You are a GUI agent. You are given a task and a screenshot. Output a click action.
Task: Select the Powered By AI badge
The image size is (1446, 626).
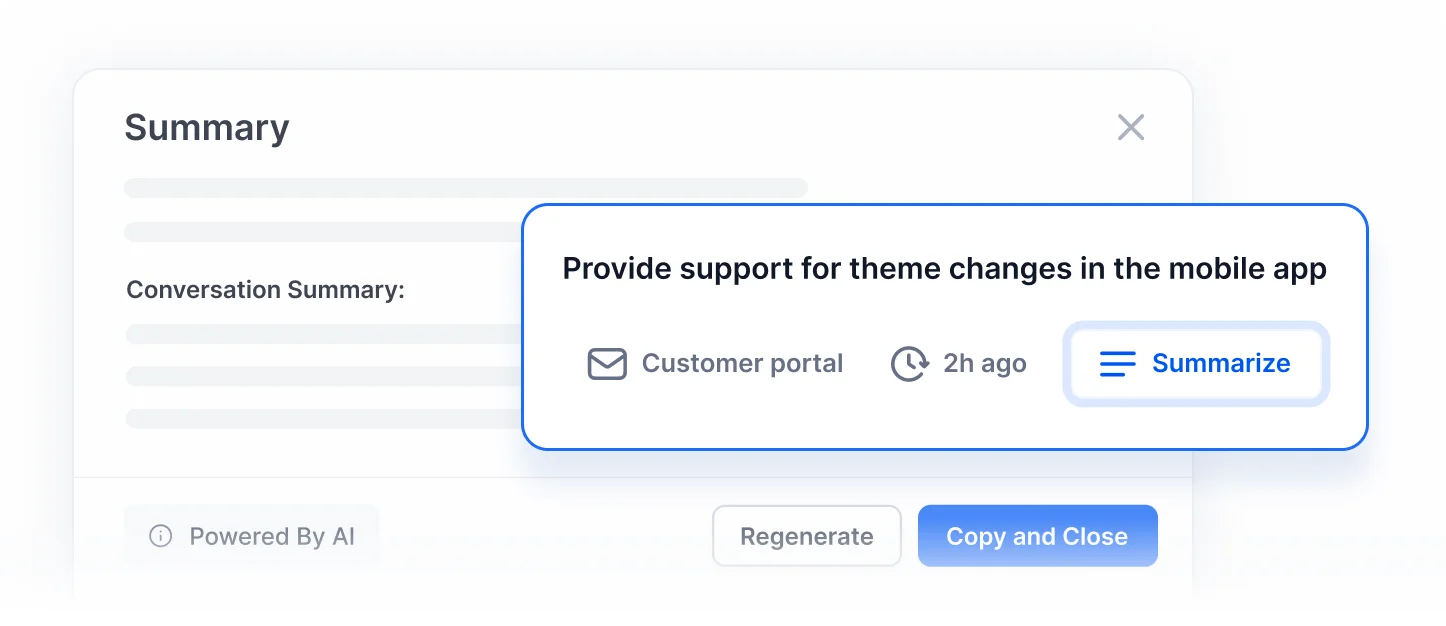252,536
